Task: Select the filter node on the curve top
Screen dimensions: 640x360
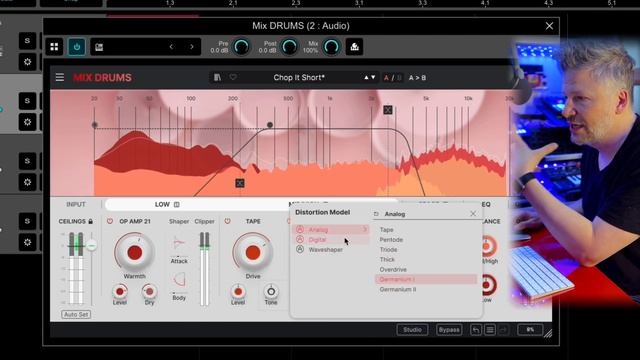Action: [x=270, y=125]
